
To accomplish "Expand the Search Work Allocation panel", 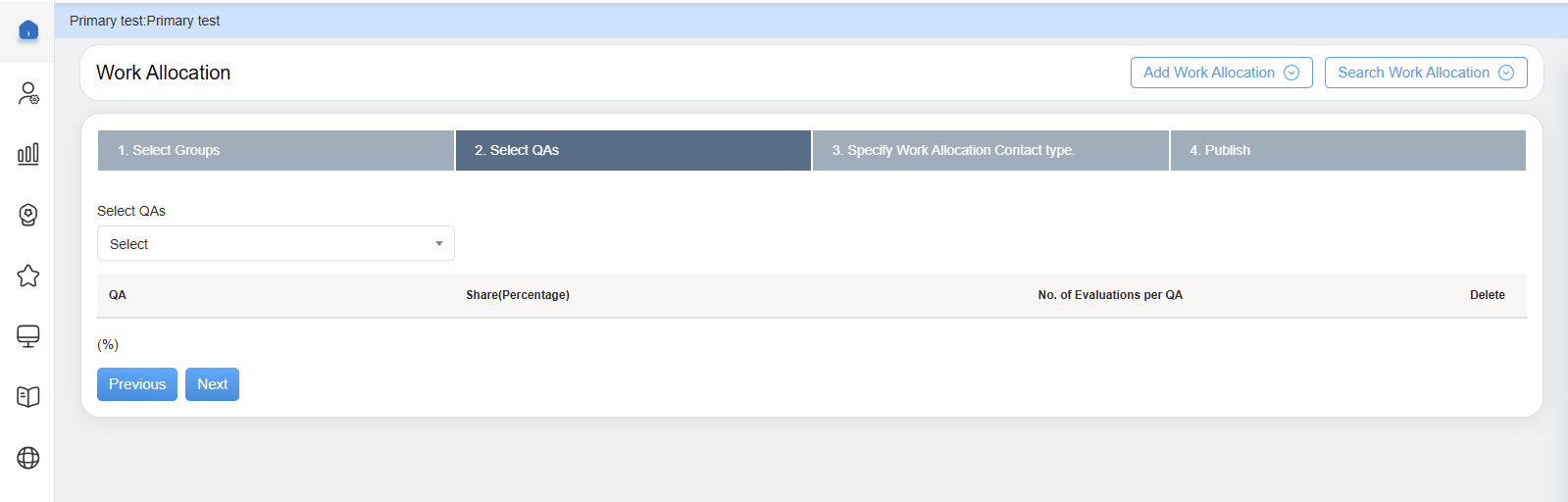I will click(1425, 73).
